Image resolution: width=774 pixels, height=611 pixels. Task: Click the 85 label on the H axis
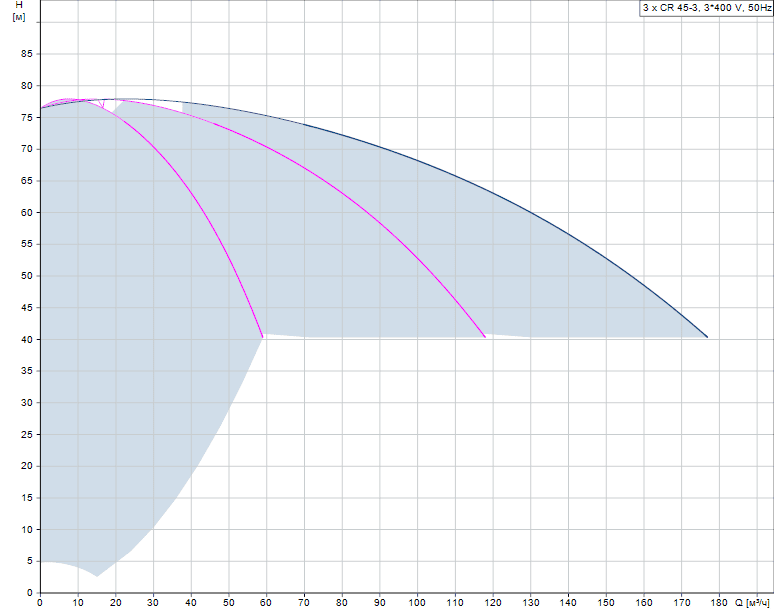[x=27, y=54]
